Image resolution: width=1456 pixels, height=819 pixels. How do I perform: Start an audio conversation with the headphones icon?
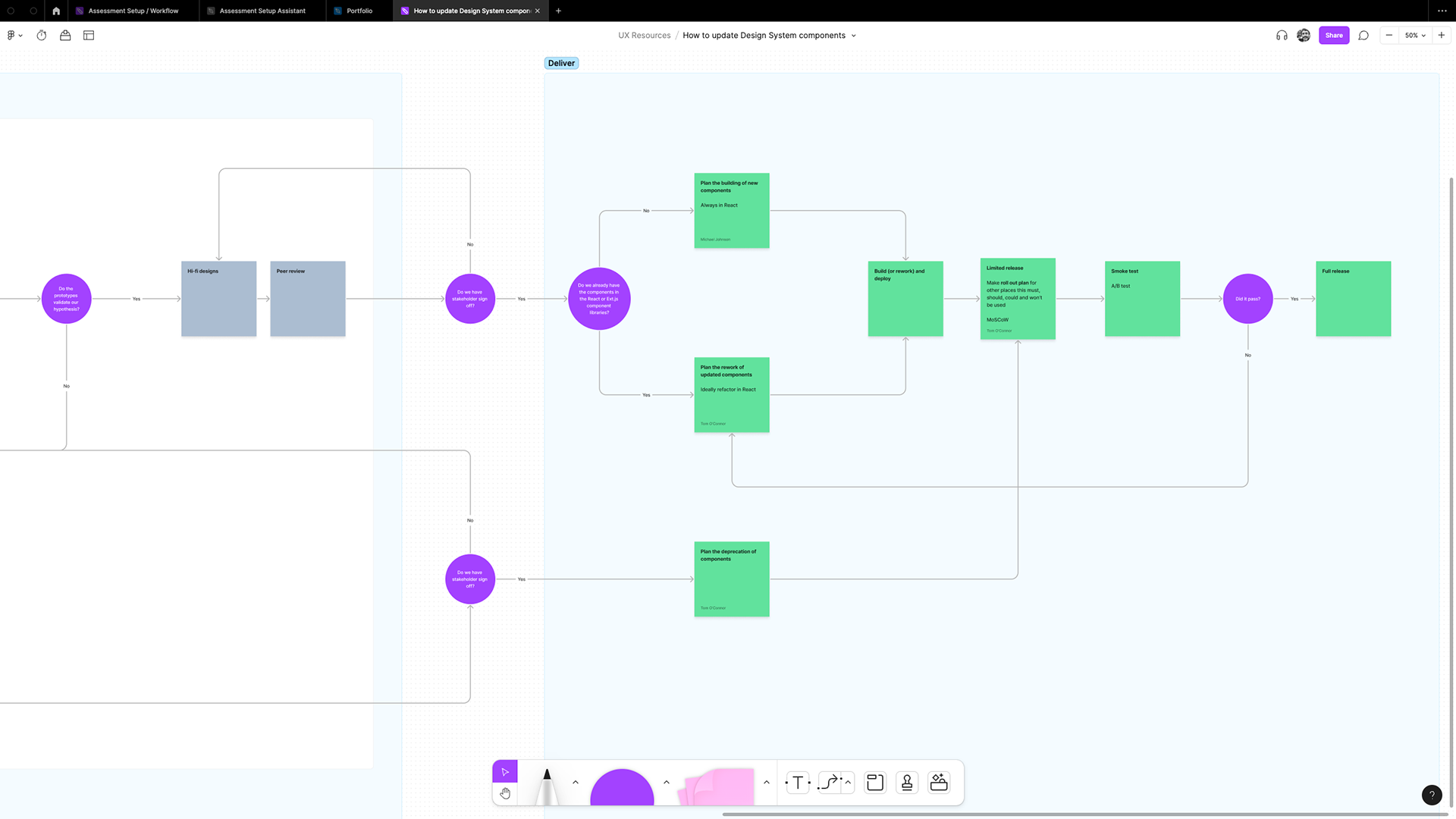(x=1282, y=35)
